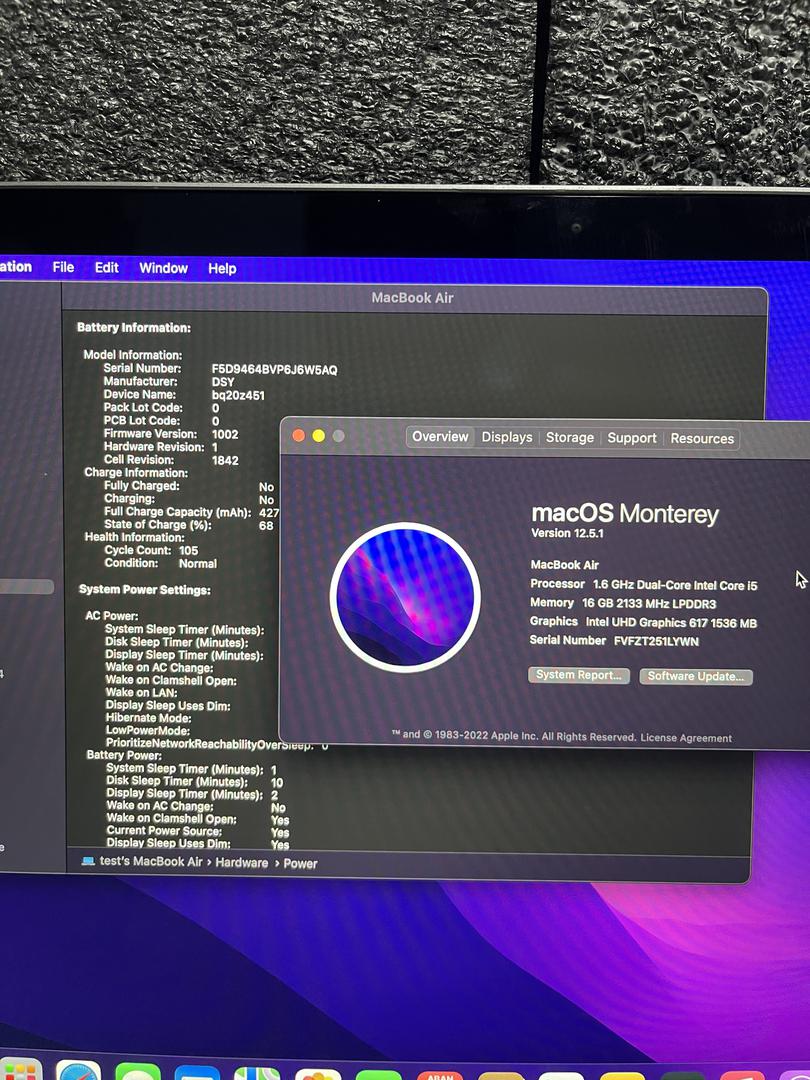This screenshot has width=810, height=1080.
Task: Click the macOS Monterey title text
Action: click(625, 513)
